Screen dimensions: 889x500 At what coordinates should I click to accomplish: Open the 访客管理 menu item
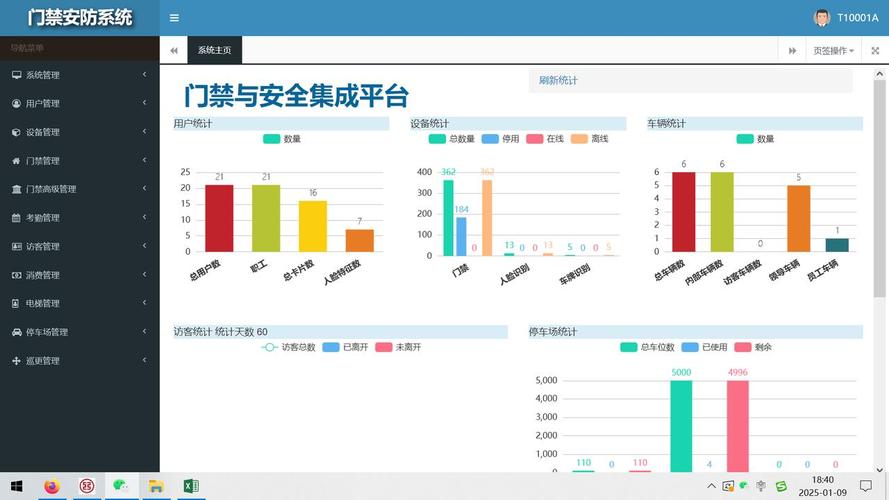pyautogui.click(x=79, y=247)
